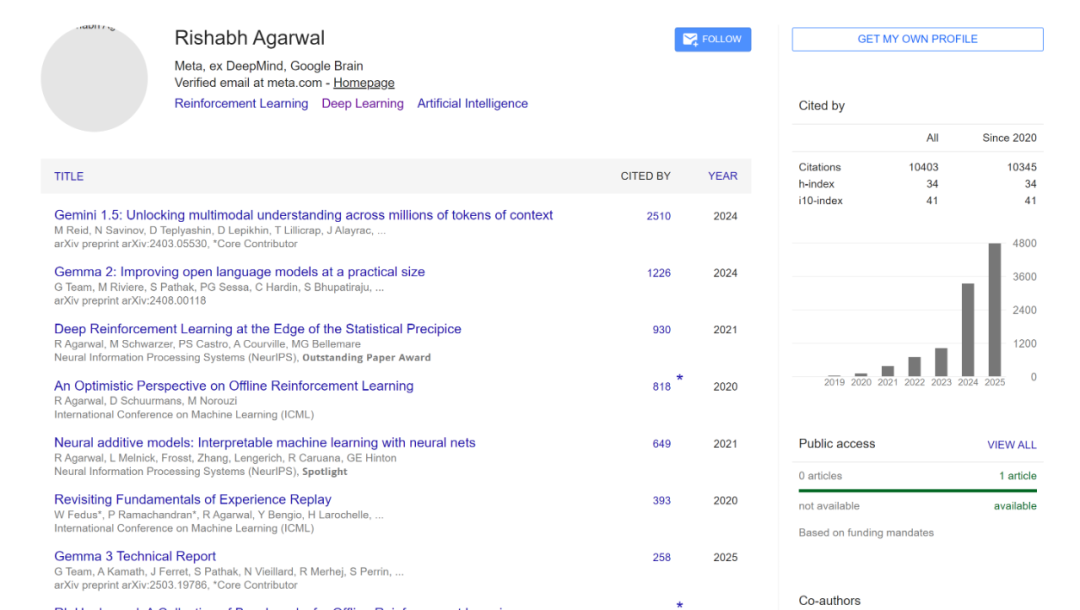Sort publications by the YEAR column
Screen dimensions: 1080x610
722,176
